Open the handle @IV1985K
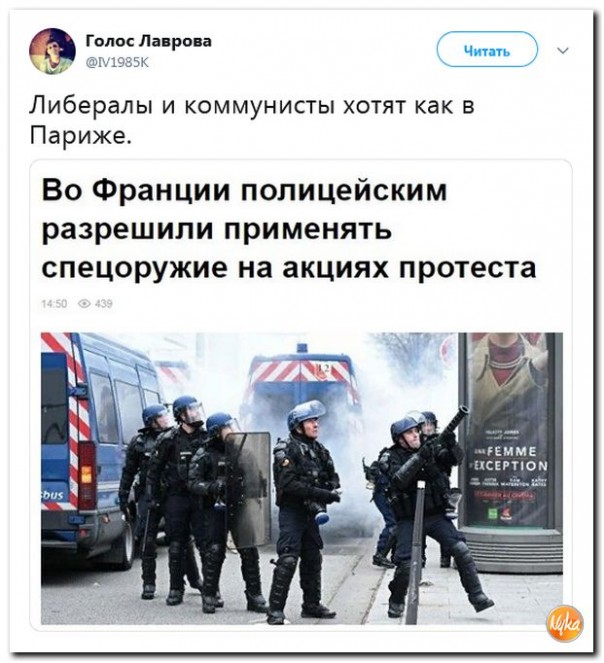Viewport: 604px width, 663px height. point(117,62)
